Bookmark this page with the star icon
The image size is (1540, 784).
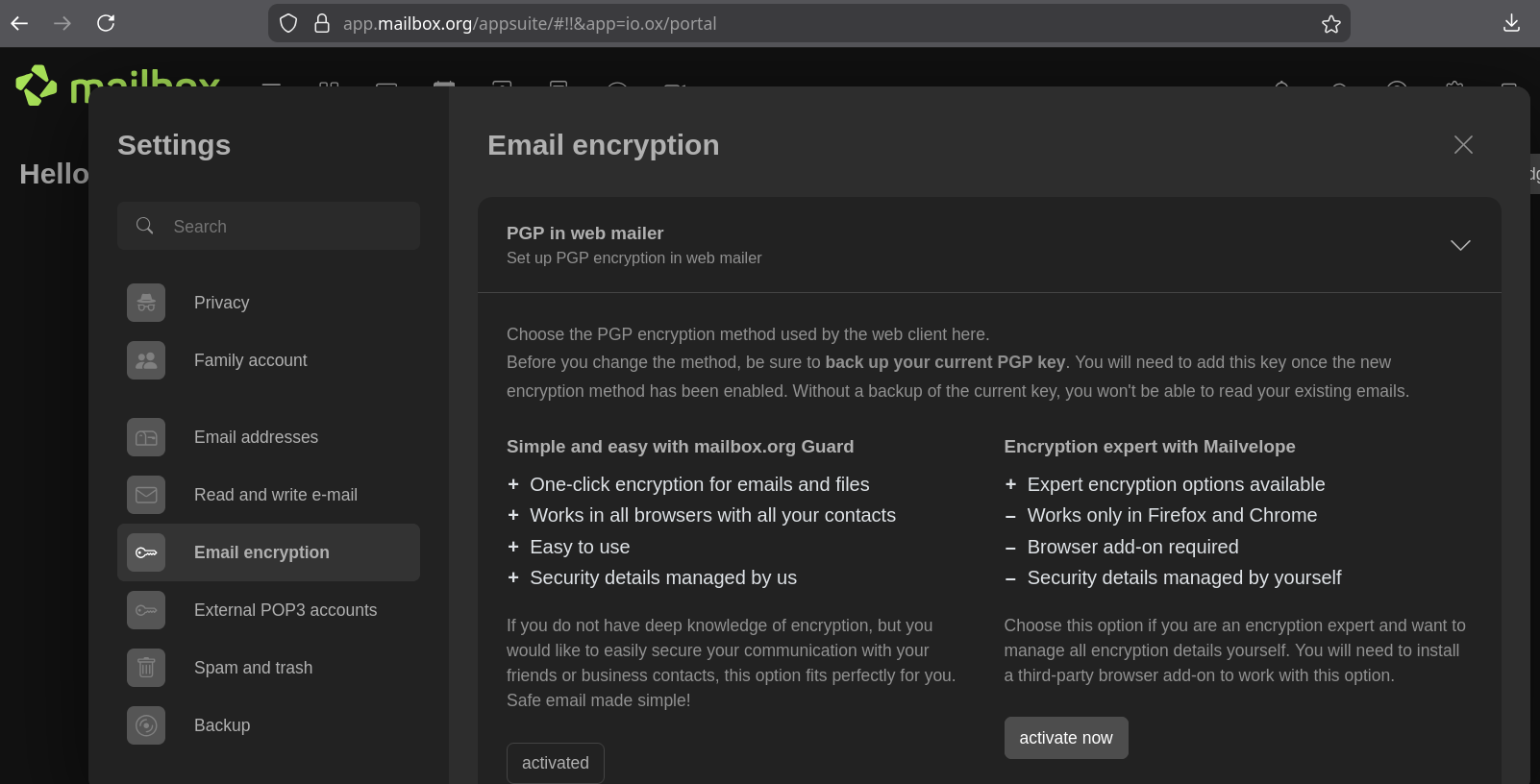click(1330, 24)
